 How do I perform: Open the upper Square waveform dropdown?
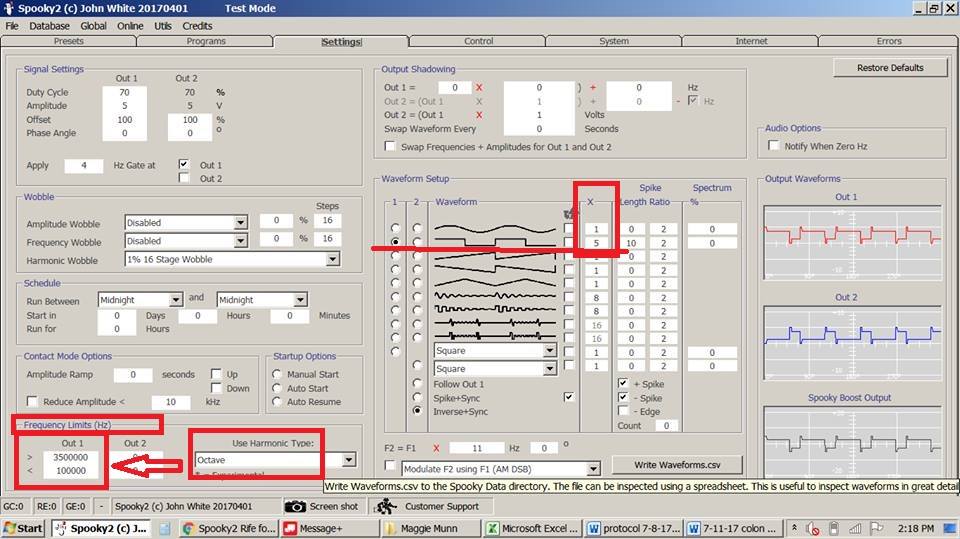click(550, 351)
